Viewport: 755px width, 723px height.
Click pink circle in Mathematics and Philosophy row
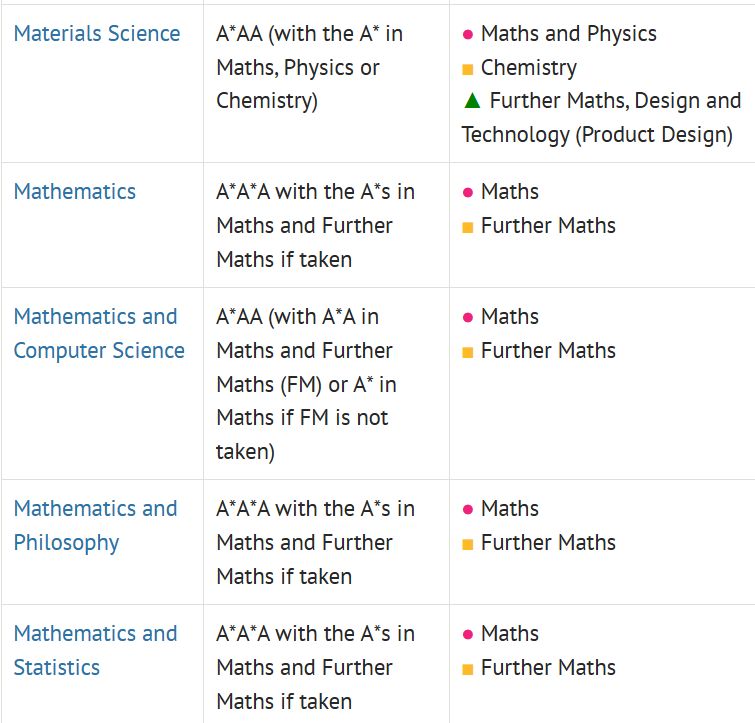coord(468,509)
